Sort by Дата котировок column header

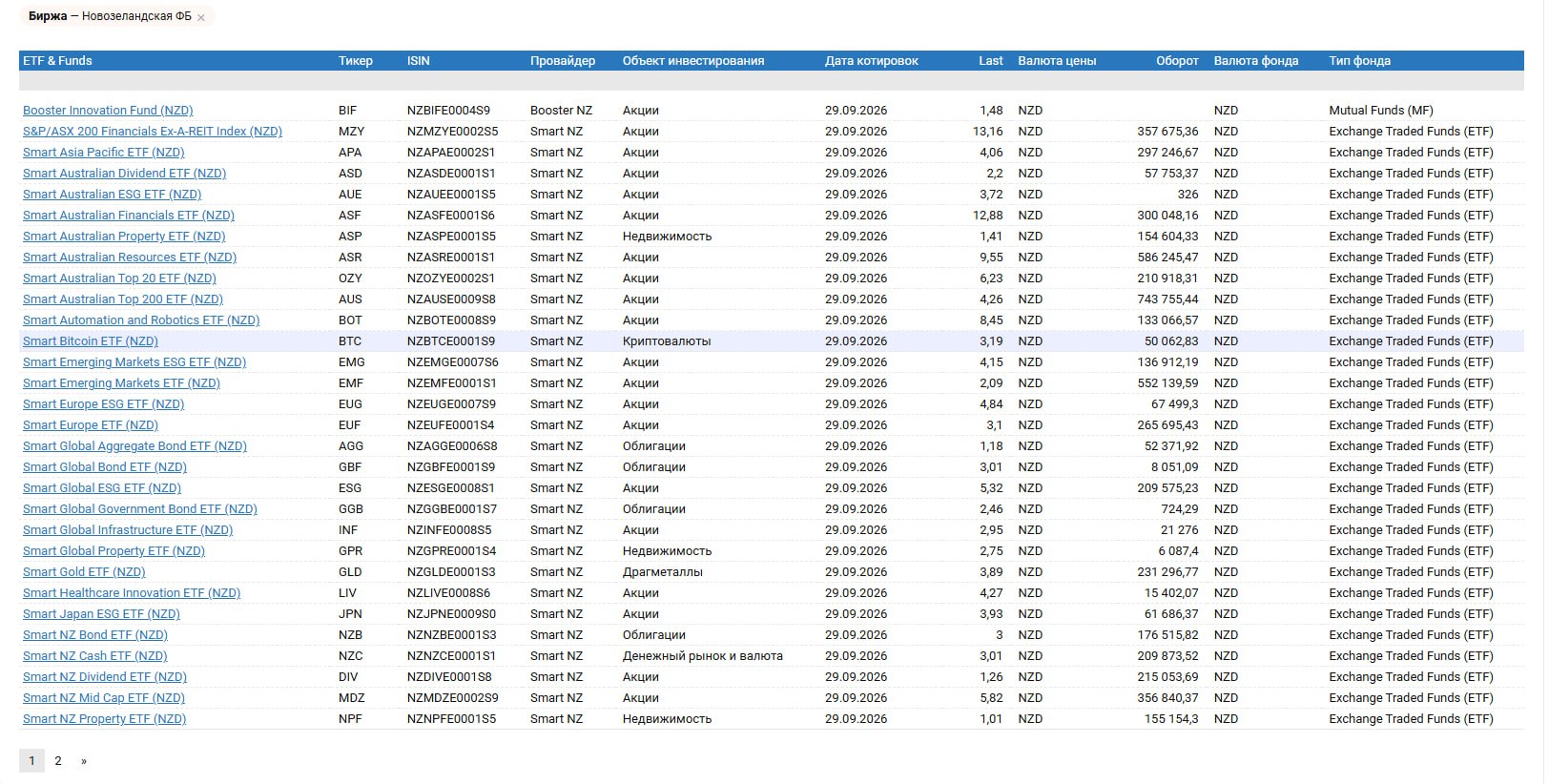[872, 61]
